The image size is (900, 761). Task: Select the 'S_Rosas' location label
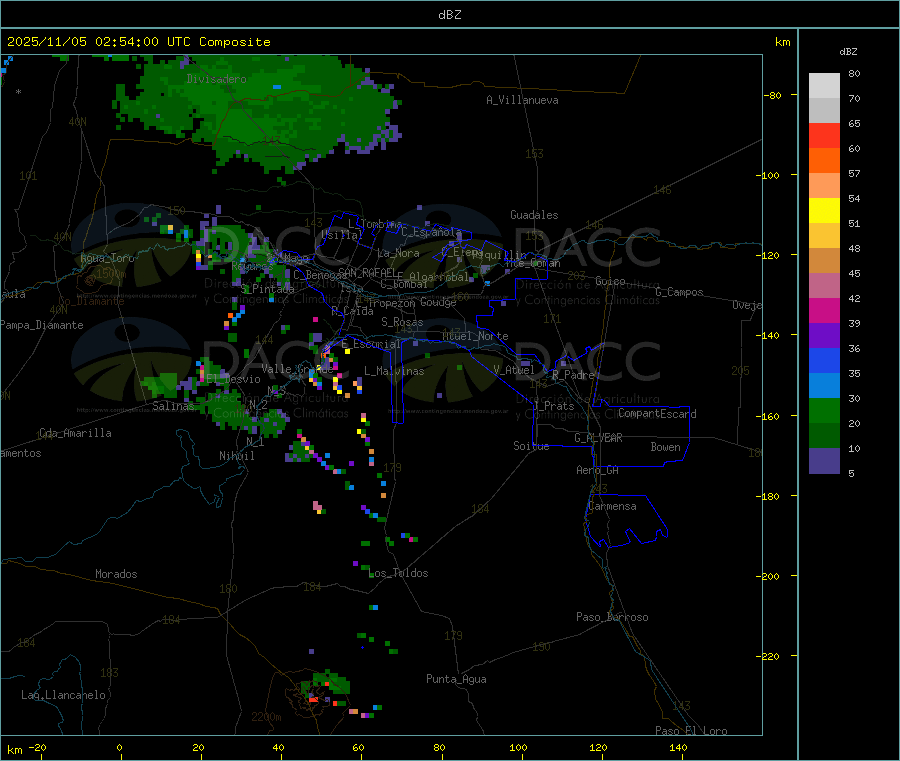click(x=402, y=322)
